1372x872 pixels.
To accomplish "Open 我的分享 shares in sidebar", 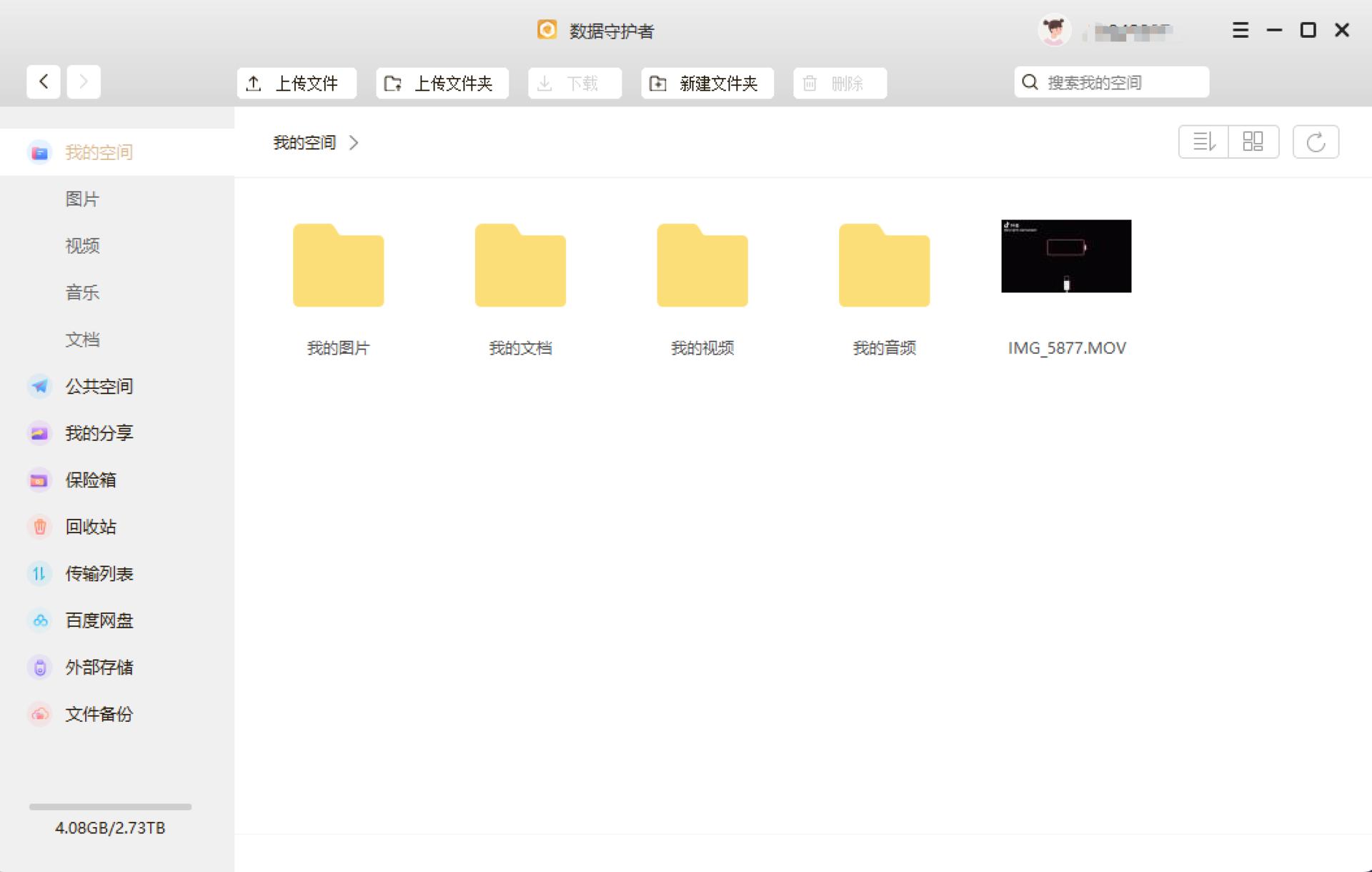I will tap(99, 433).
